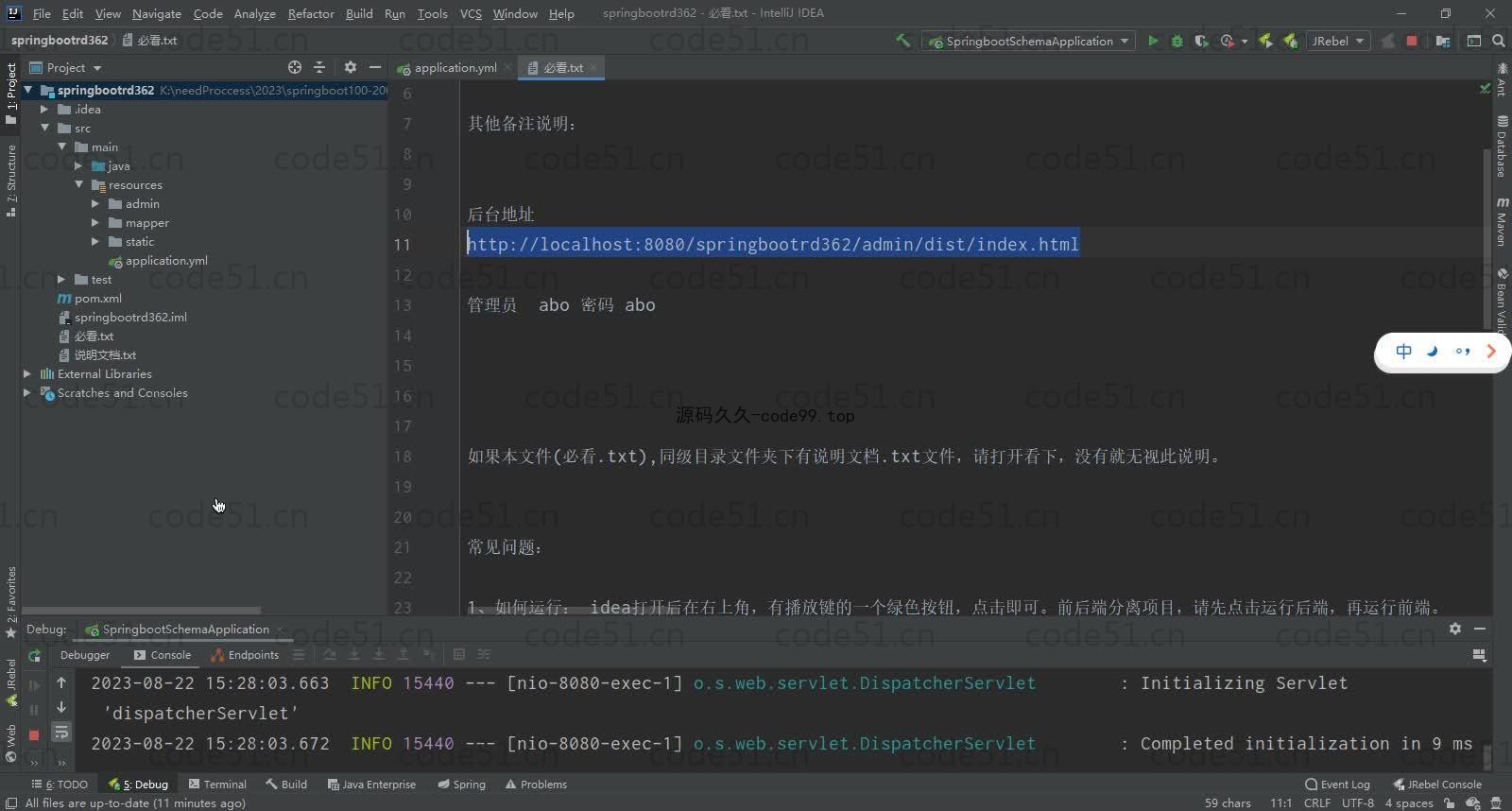Open Project panel settings gear
The width and height of the screenshot is (1512, 811).
(x=351, y=67)
